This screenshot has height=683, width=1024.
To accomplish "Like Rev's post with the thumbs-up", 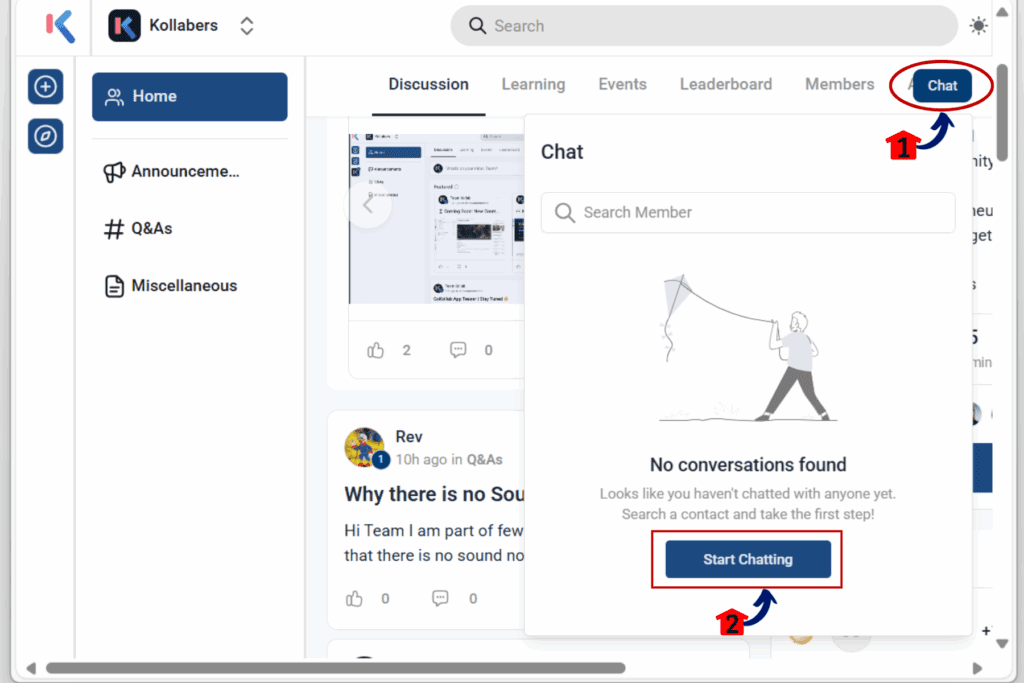I will (x=354, y=598).
